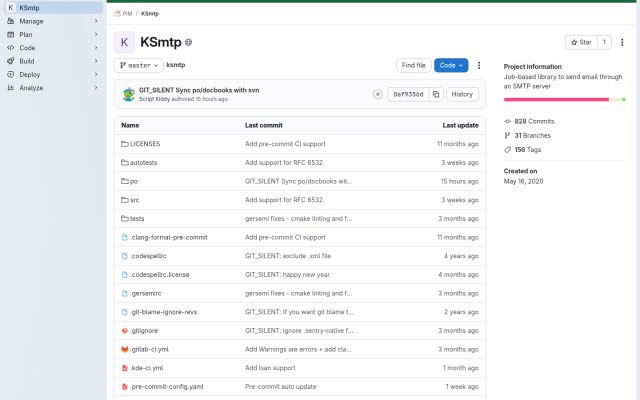Click the public visibility globe icon
Viewport: 640px width, 400px height.
coord(188,42)
